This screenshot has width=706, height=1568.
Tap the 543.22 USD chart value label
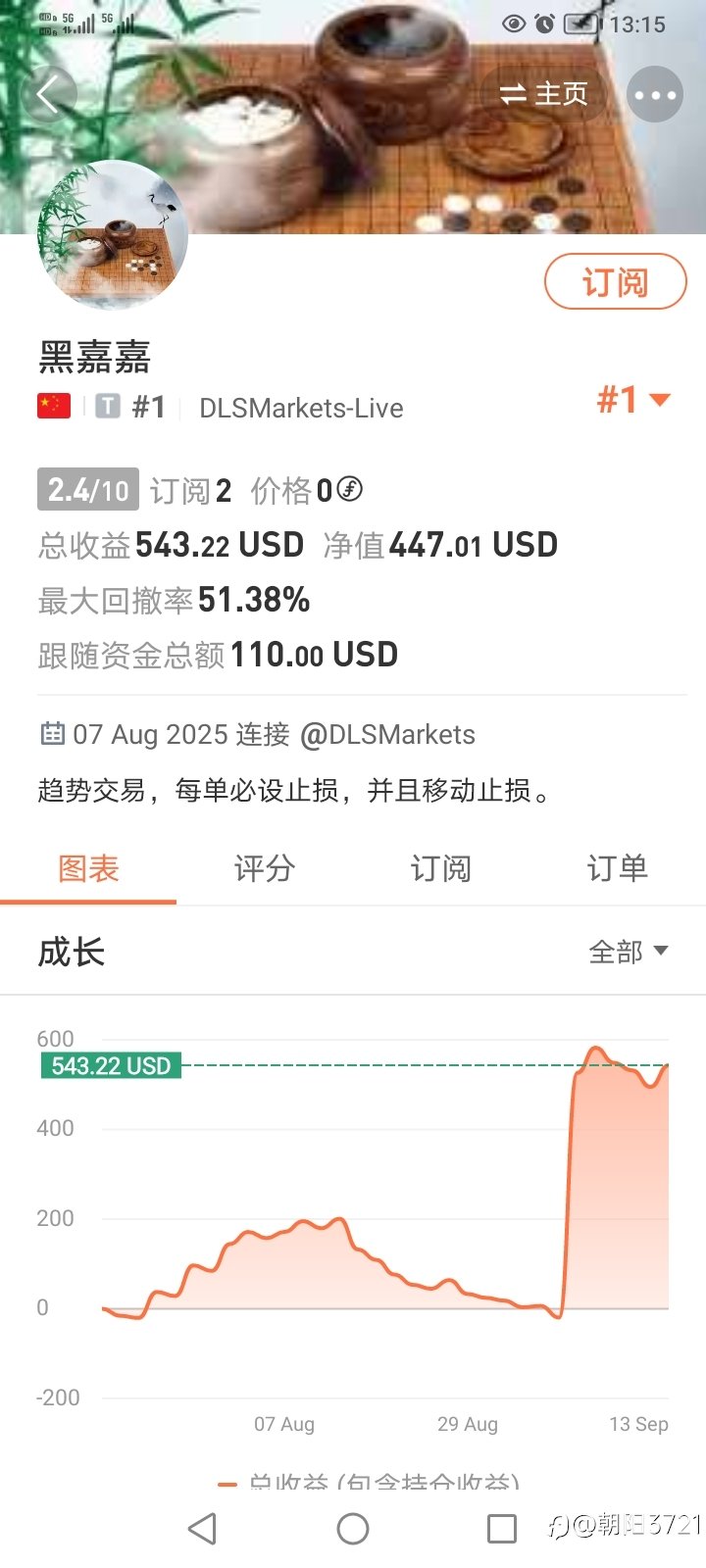click(111, 1065)
